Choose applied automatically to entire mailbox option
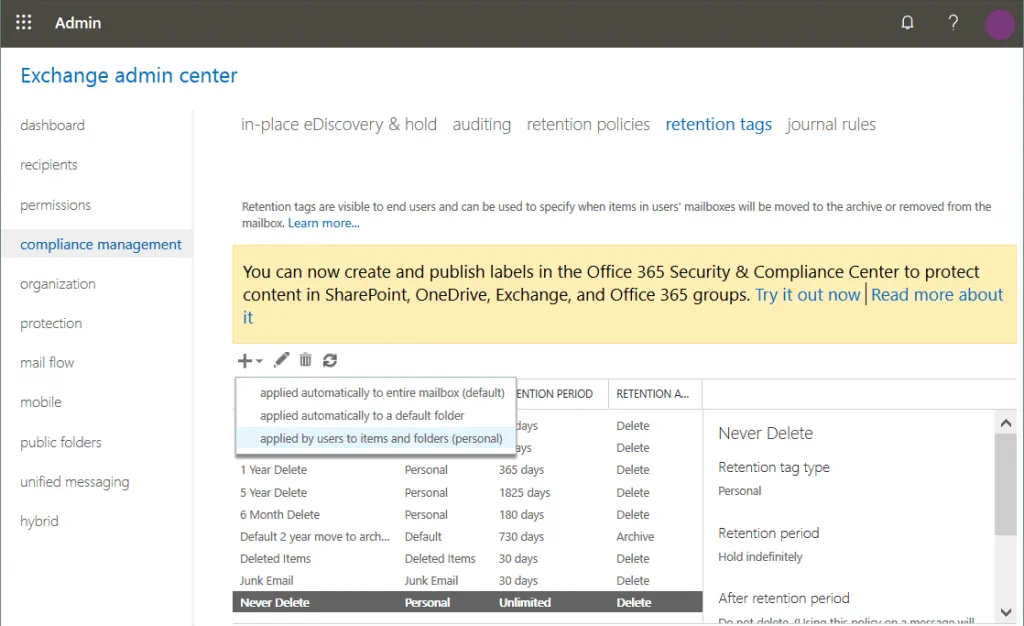 (382, 393)
